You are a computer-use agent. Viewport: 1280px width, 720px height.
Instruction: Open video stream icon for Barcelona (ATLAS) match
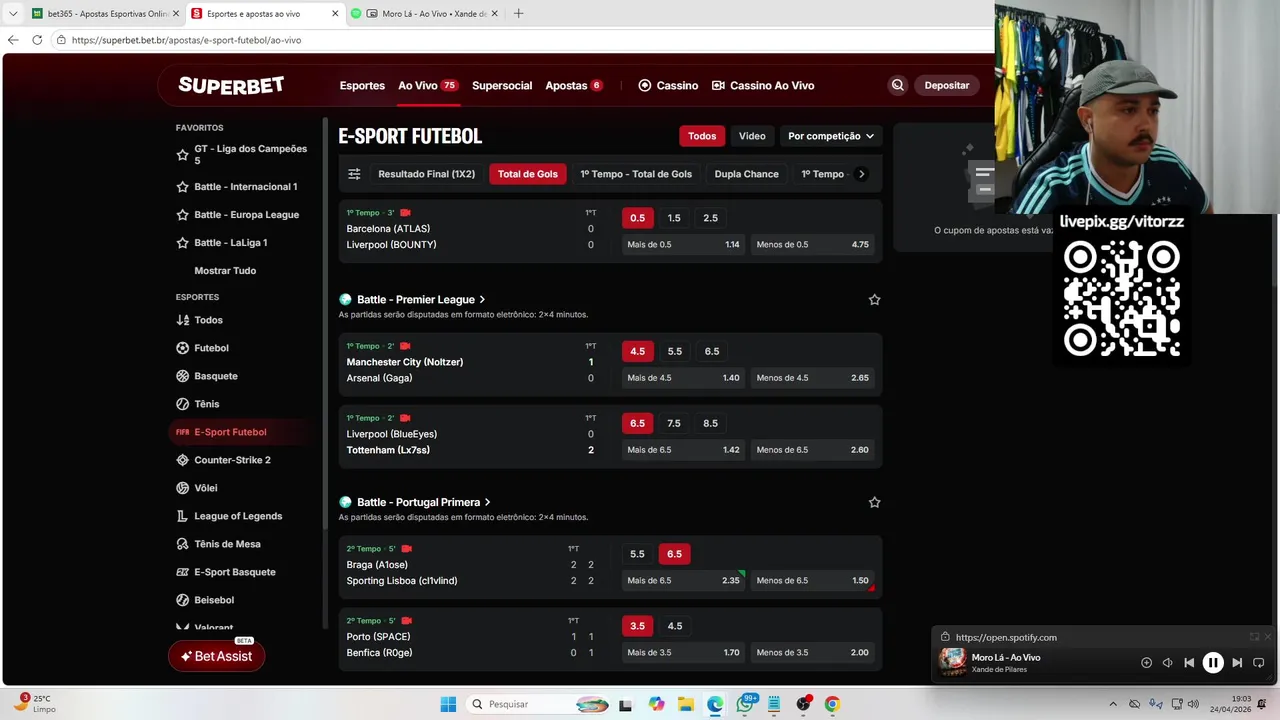click(x=405, y=213)
